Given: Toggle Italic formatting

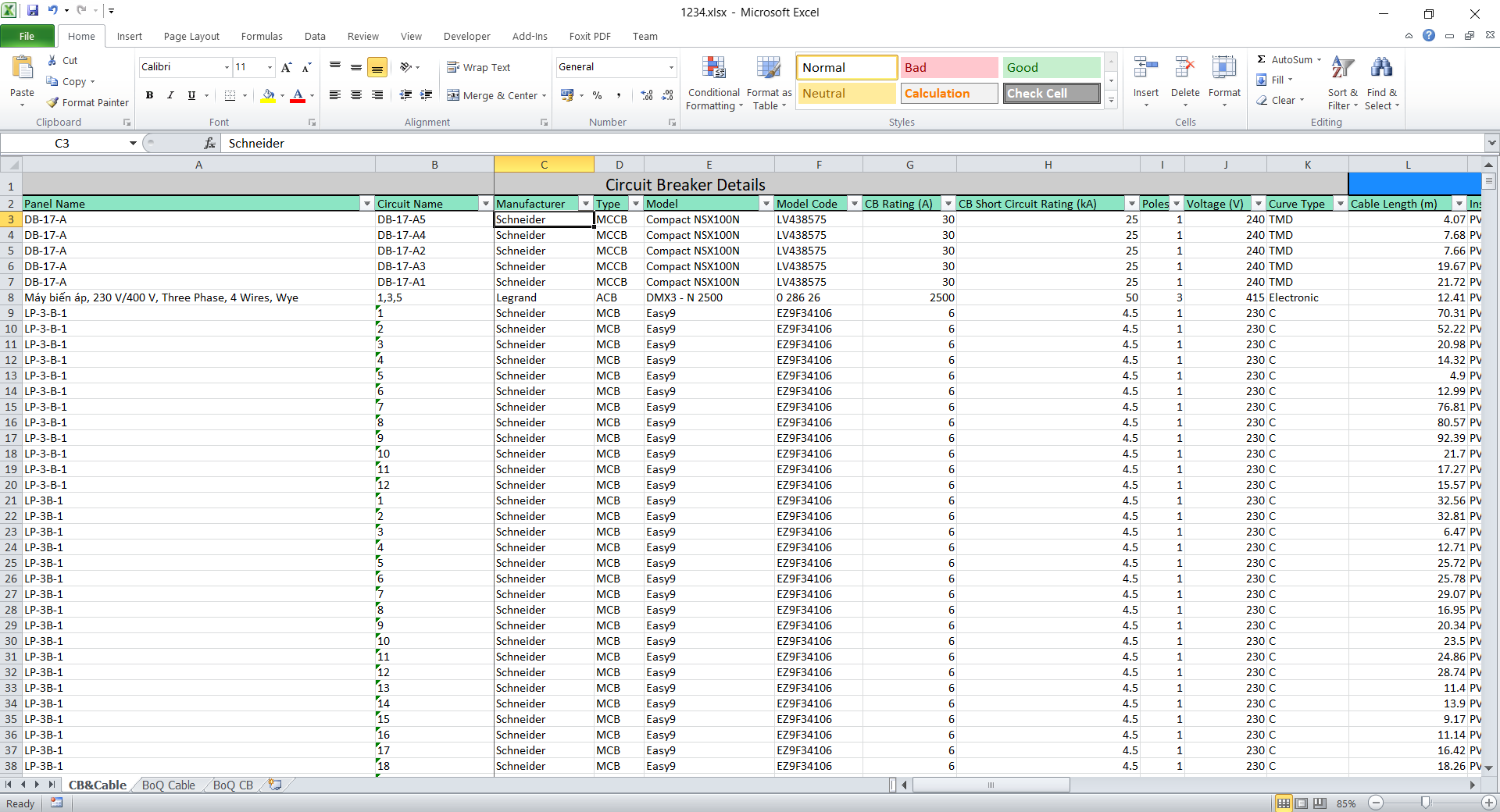Looking at the screenshot, I should point(170,95).
